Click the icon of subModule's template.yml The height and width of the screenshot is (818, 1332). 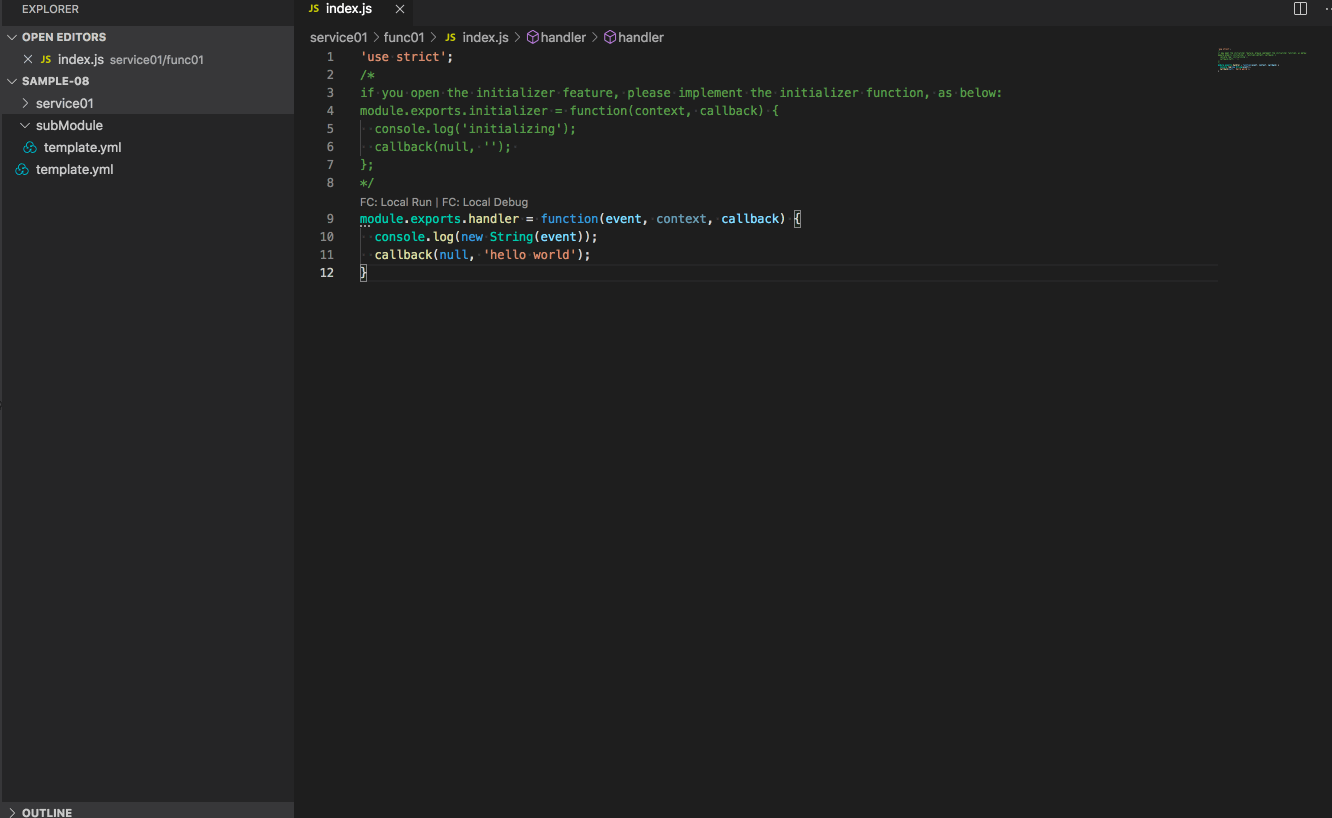(x=30, y=147)
